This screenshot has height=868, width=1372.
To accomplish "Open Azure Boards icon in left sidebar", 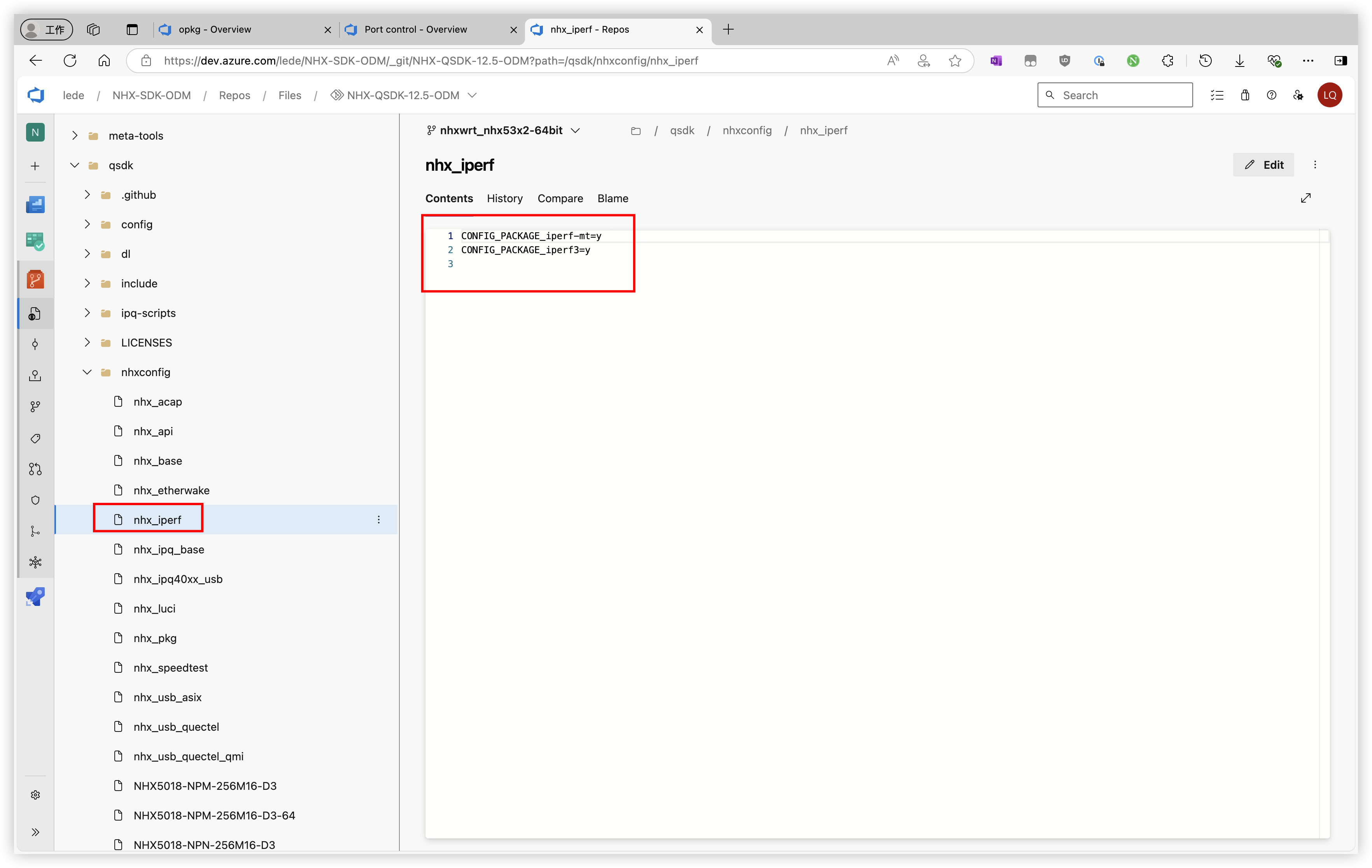I will pyautogui.click(x=35, y=241).
